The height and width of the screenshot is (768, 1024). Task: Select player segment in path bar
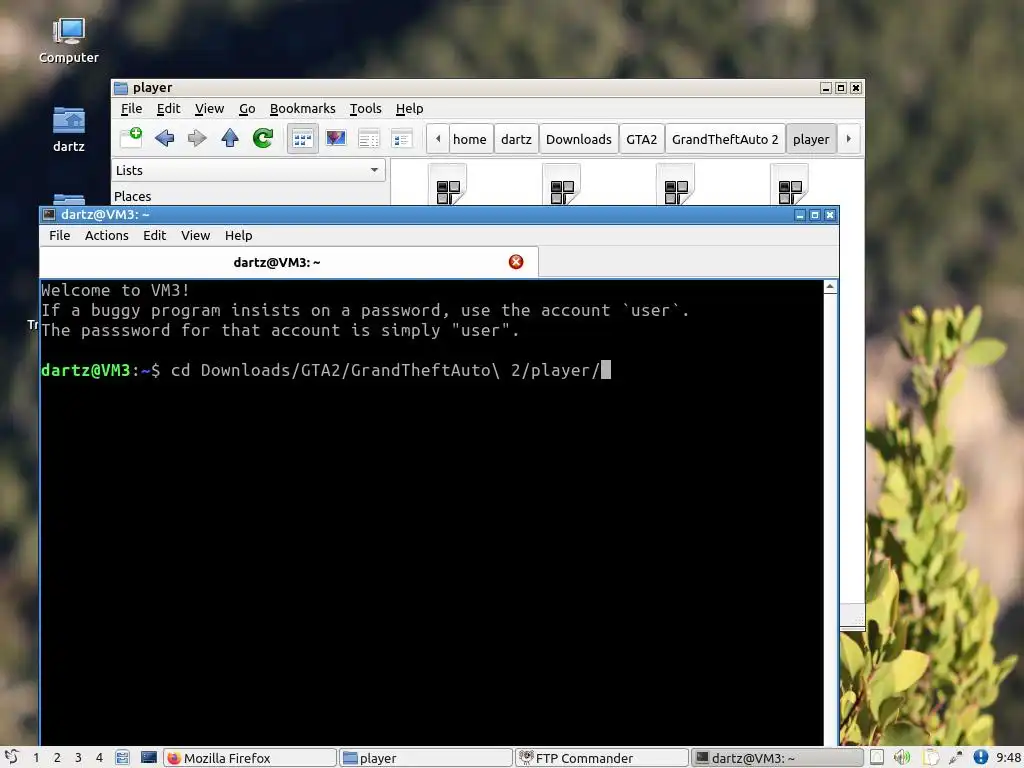811,139
